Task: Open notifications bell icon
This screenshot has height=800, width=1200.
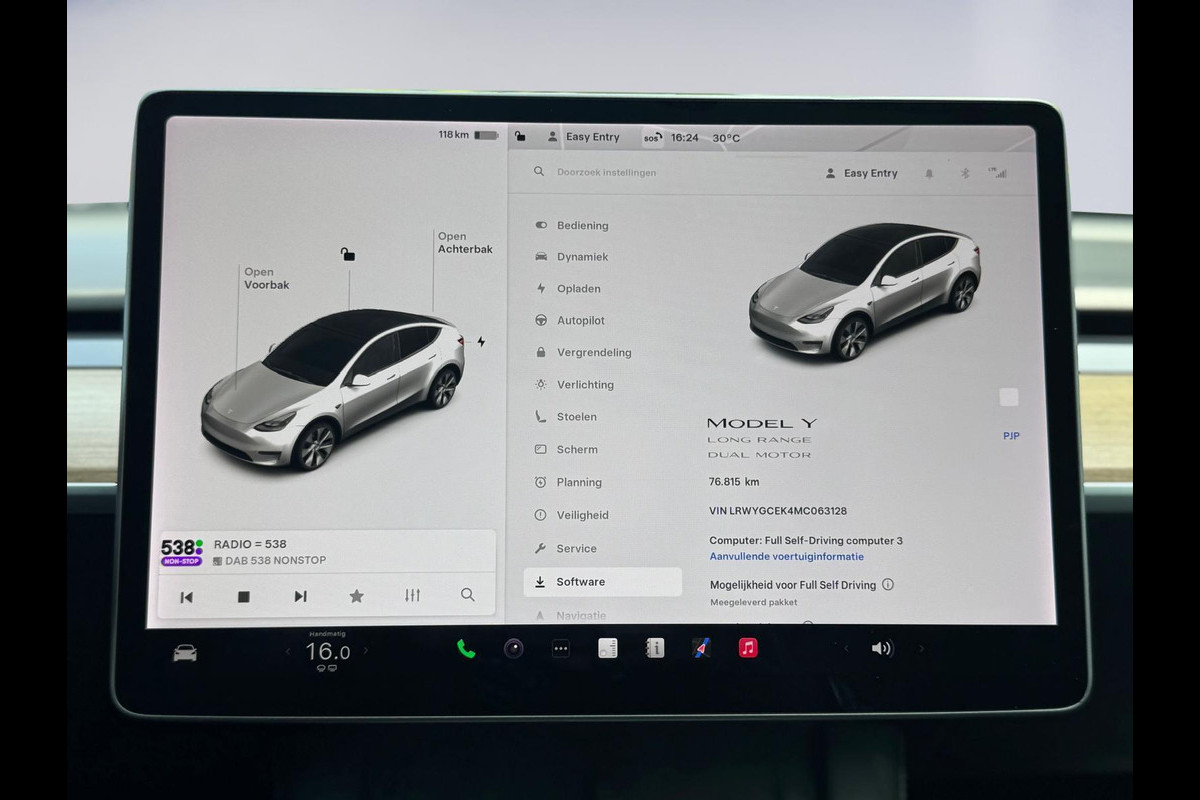Action: pos(929,173)
